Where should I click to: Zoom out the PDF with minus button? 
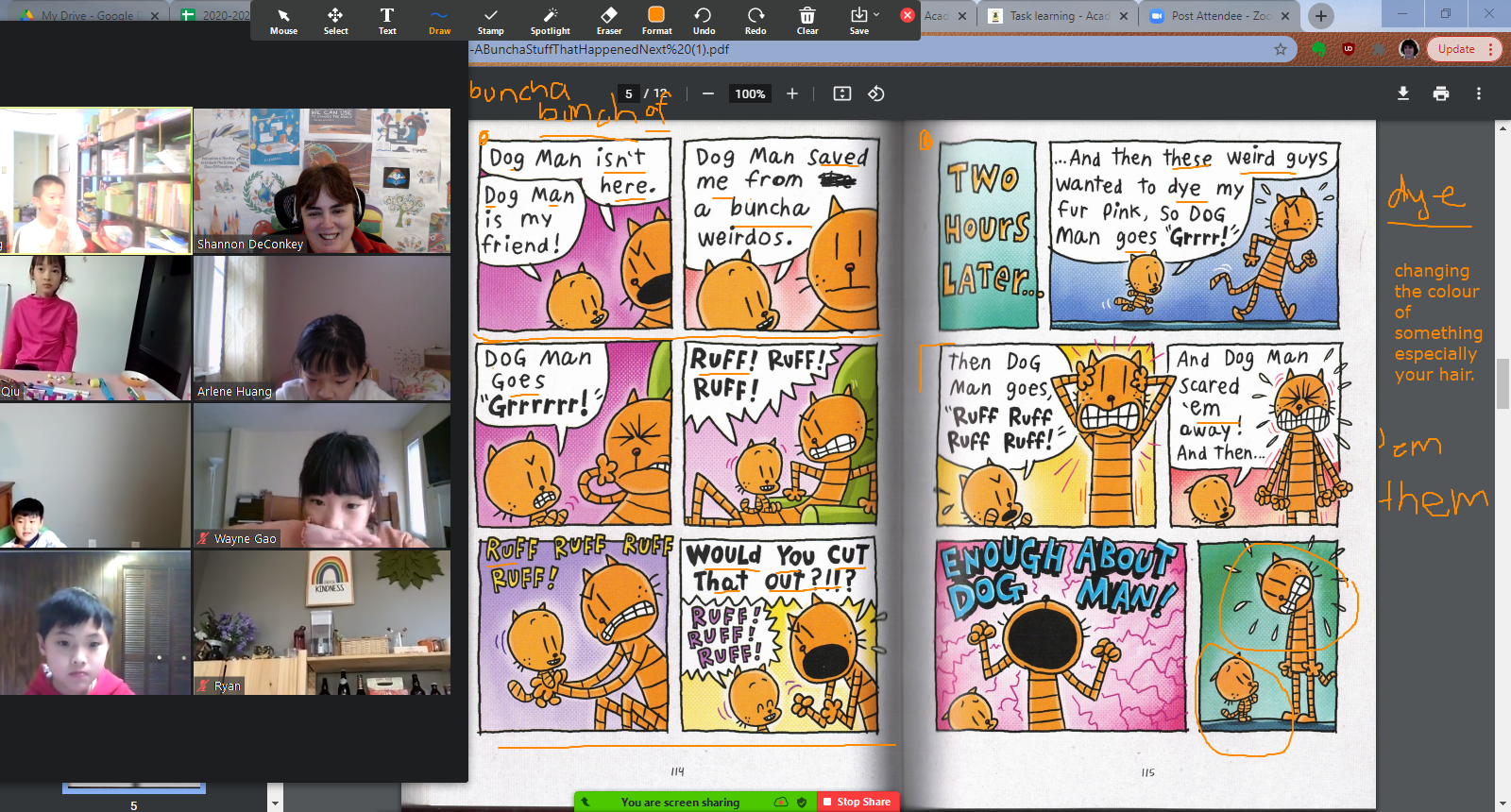click(x=708, y=93)
